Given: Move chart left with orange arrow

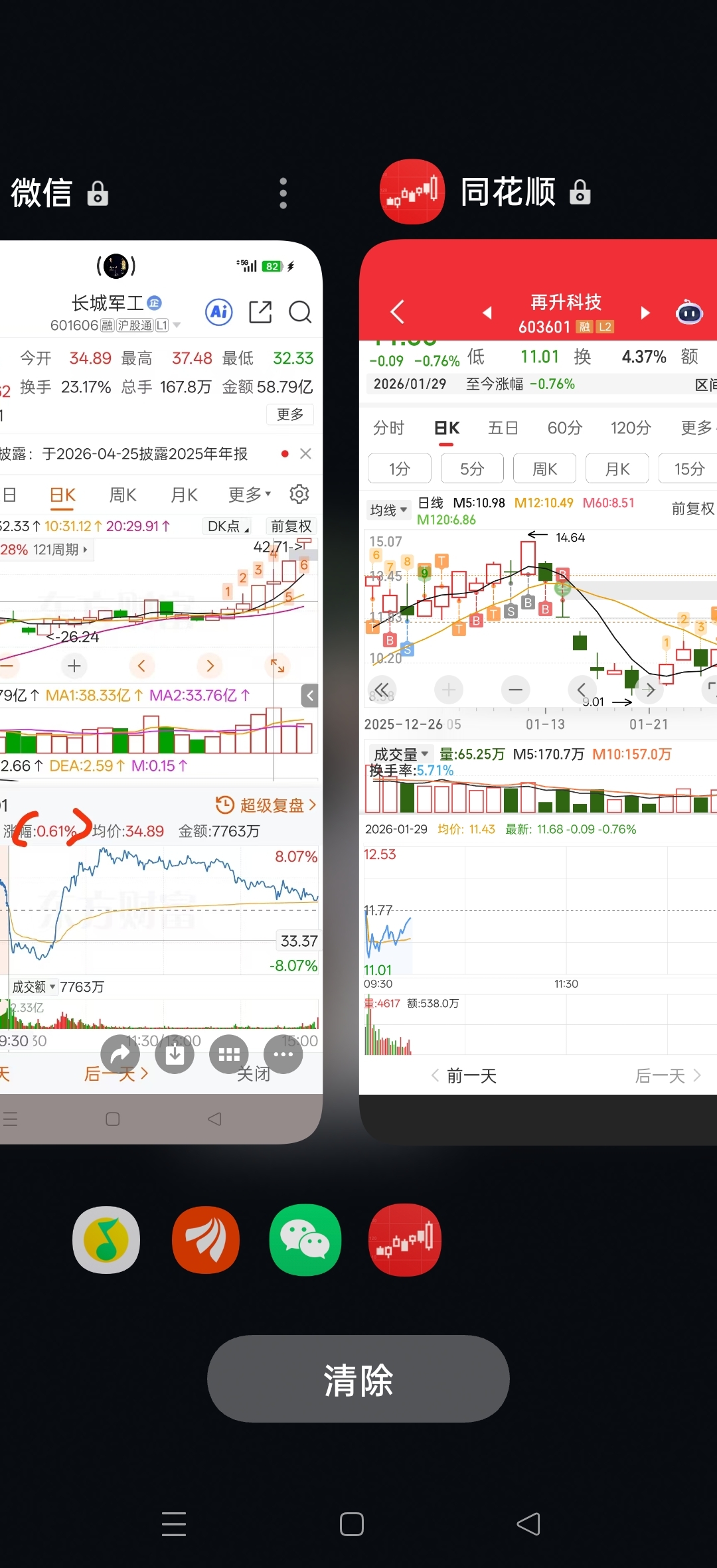Looking at the screenshot, I should pyautogui.click(x=141, y=665).
